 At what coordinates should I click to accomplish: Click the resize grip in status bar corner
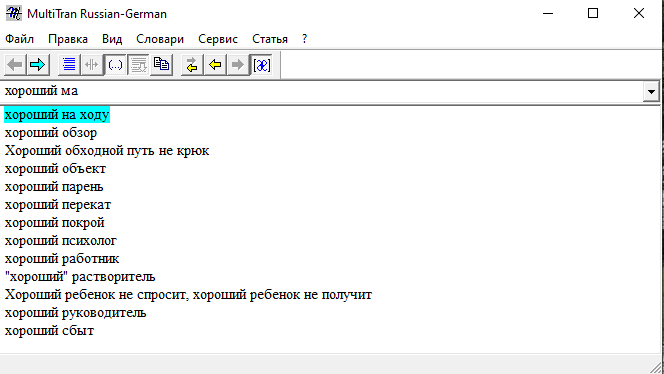(655, 367)
